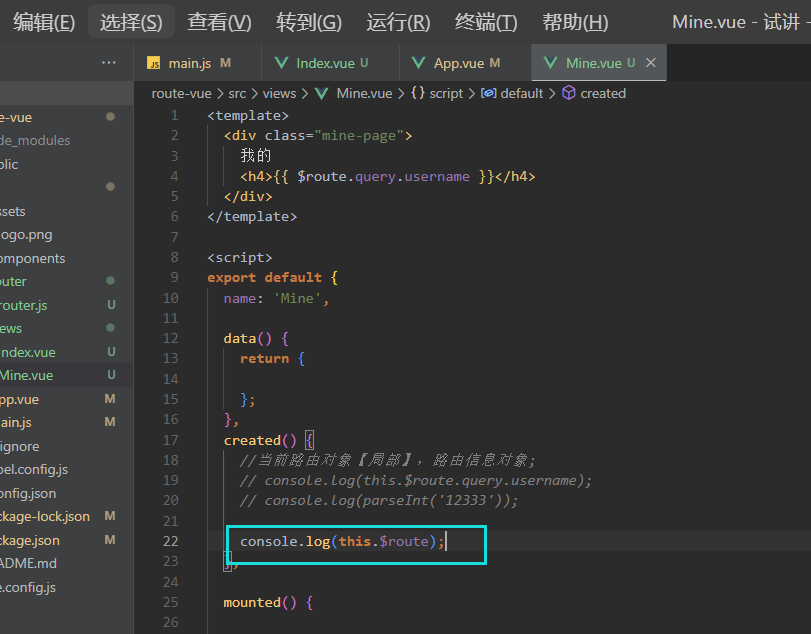Image resolution: width=811 pixels, height=634 pixels.
Task: Switch to the App.vue tab
Action: [x=465, y=63]
